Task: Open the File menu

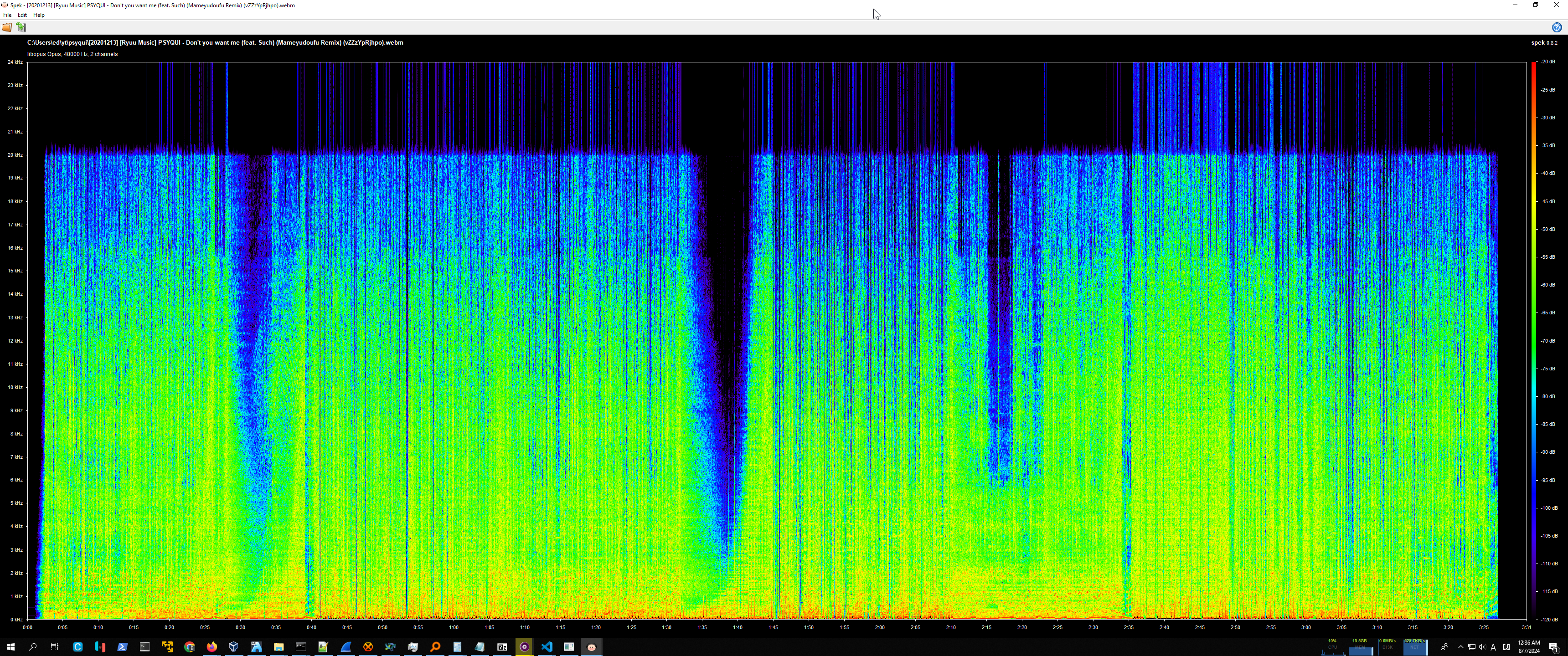Action: 7,15
